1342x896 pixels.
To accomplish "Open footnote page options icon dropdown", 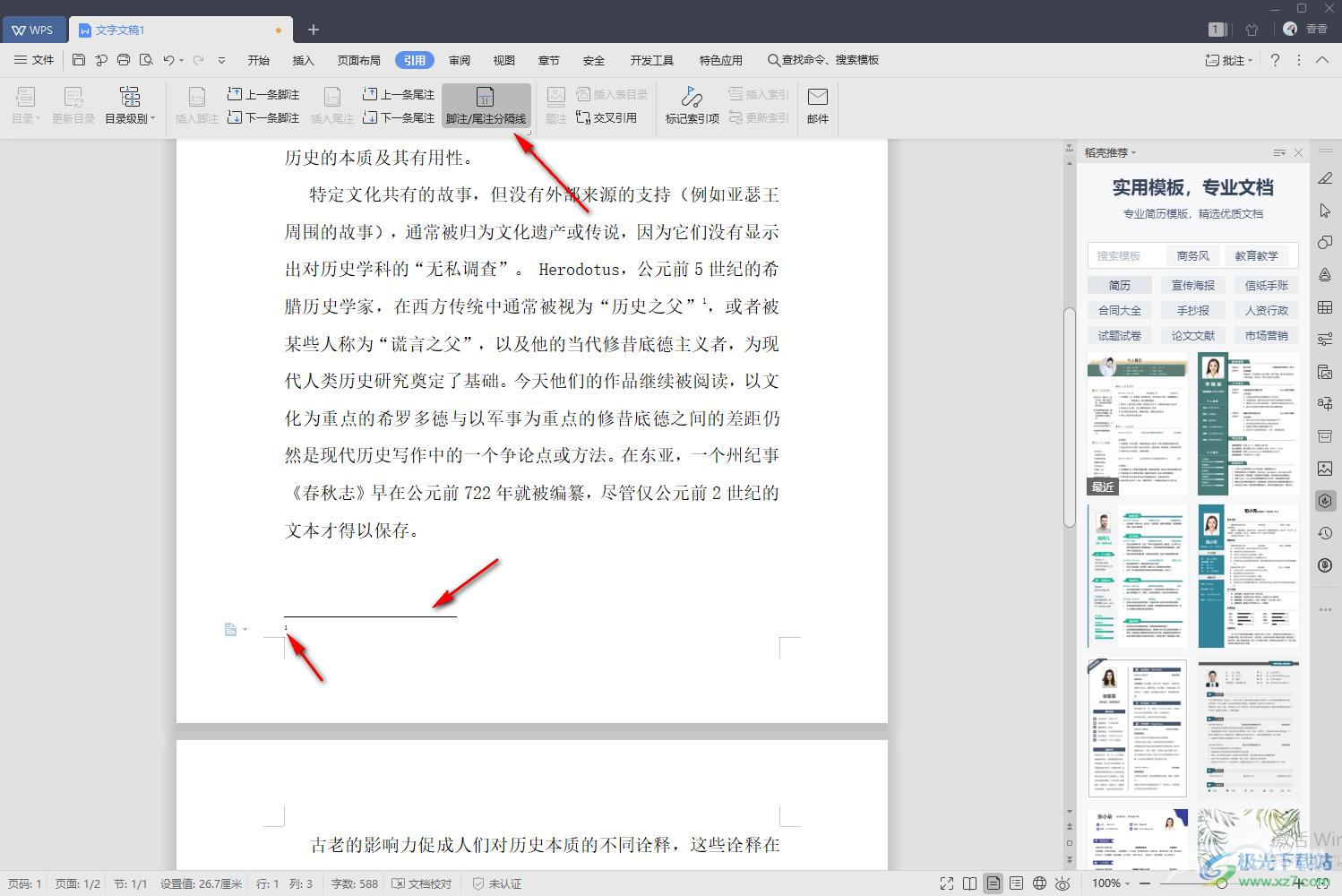I will pyautogui.click(x=236, y=630).
